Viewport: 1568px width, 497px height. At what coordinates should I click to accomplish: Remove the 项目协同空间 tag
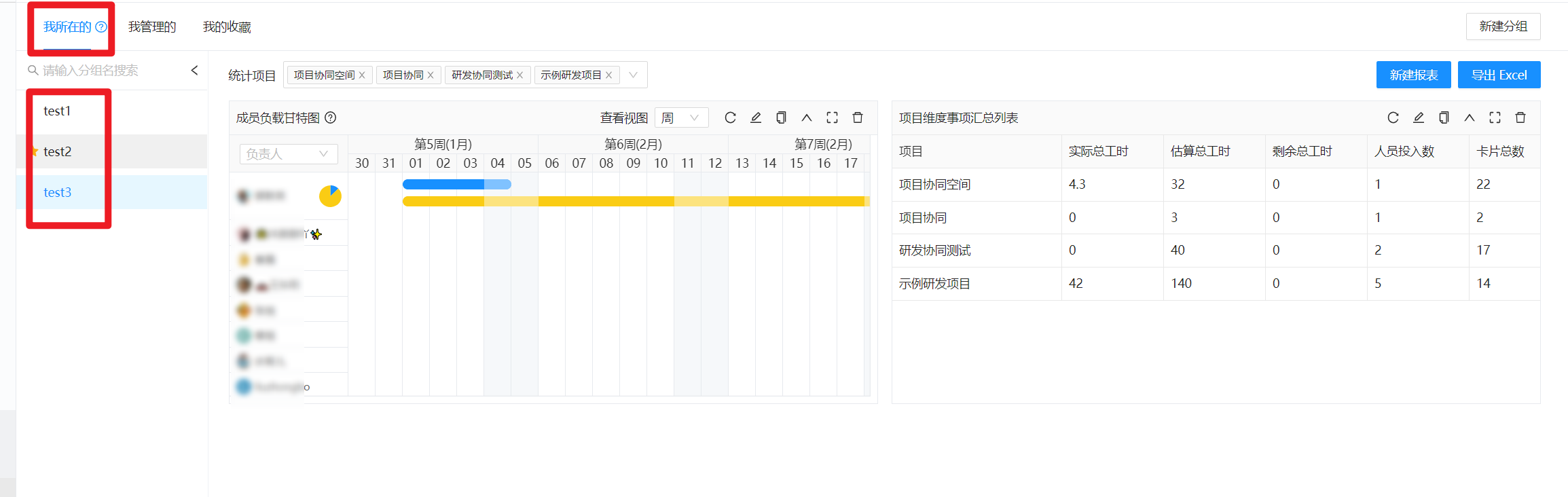coord(362,75)
